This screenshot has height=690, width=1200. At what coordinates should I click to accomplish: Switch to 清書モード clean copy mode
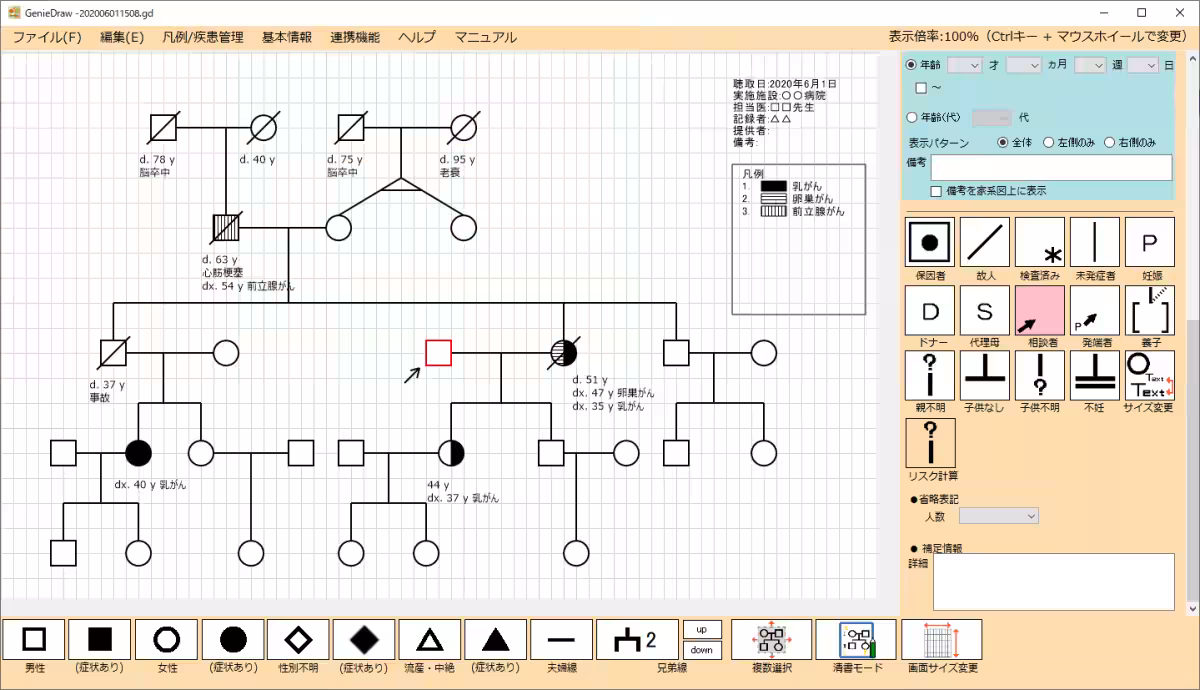[x=856, y=639]
